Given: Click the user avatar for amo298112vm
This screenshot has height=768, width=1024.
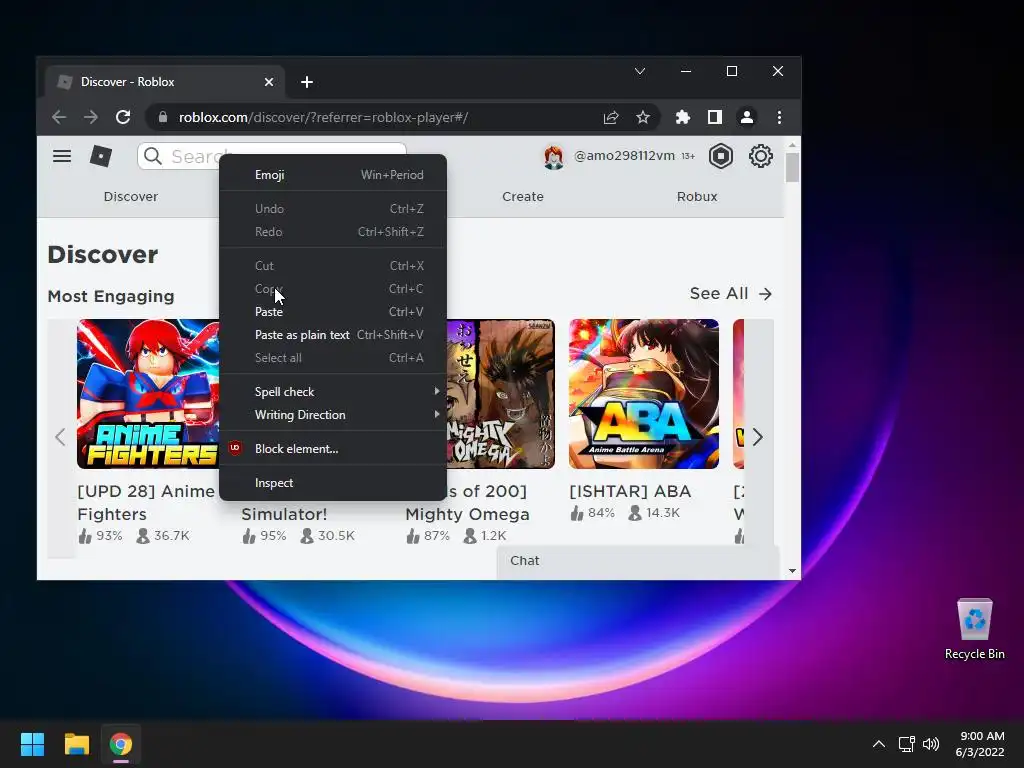Looking at the screenshot, I should (x=554, y=157).
